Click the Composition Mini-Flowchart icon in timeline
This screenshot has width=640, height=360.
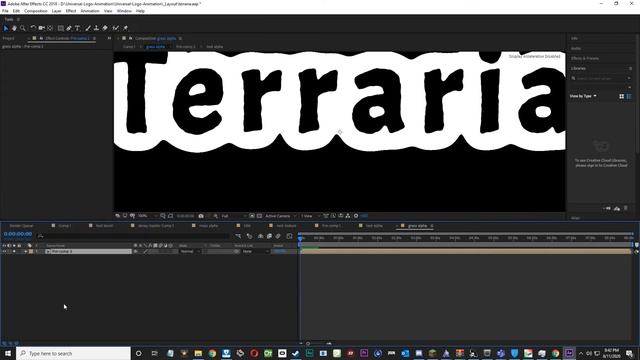(x=238, y=236)
